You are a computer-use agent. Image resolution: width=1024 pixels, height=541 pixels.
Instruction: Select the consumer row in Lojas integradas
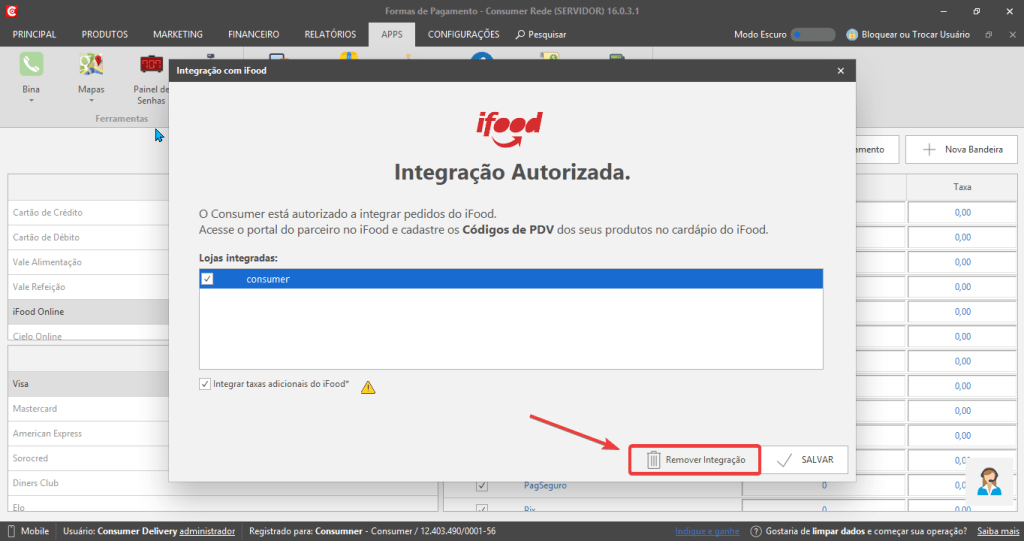point(511,279)
